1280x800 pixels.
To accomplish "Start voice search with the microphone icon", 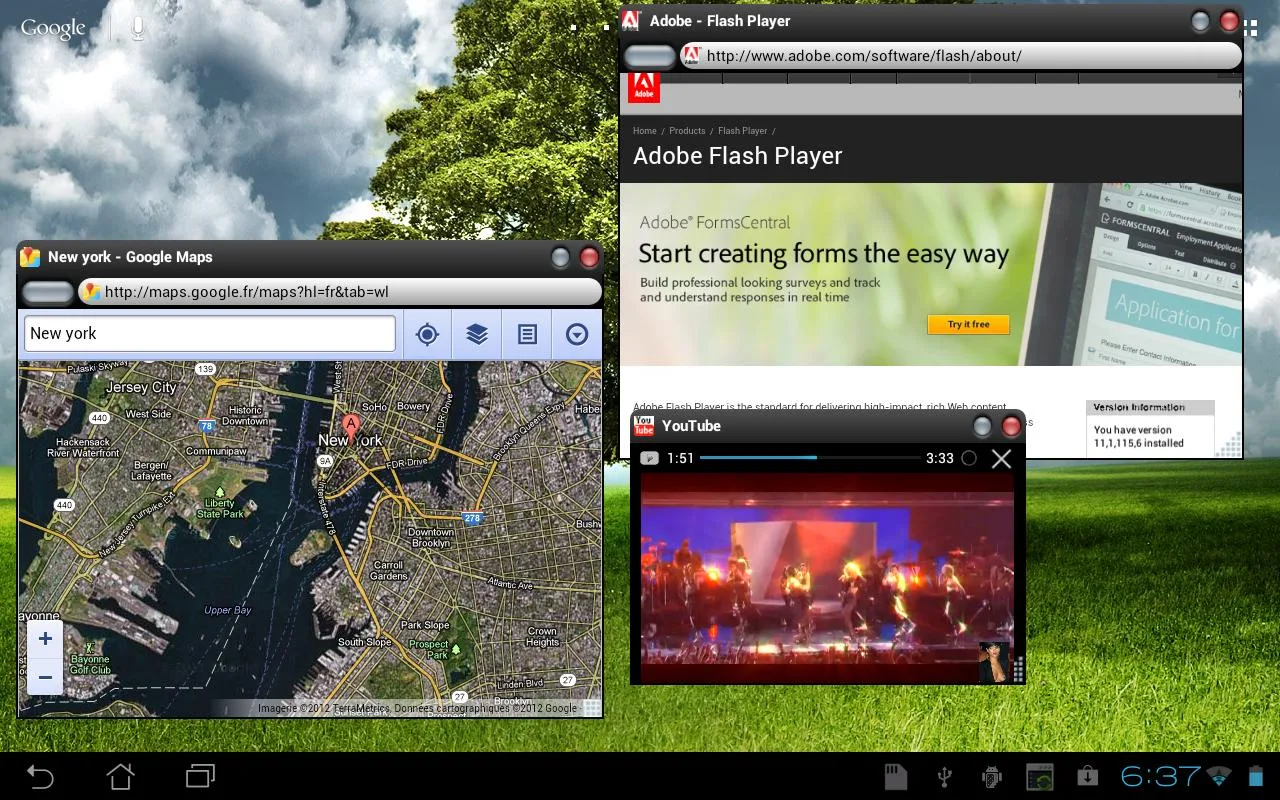I will pos(137,28).
